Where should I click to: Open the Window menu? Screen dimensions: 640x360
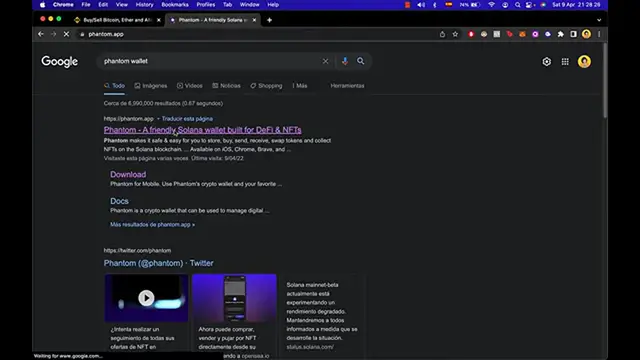(x=249, y=5)
